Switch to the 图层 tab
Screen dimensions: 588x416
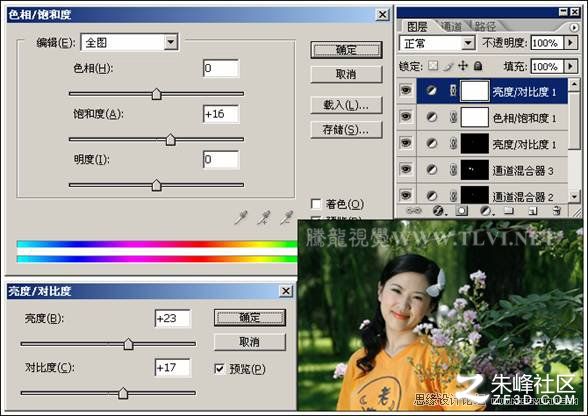pos(417,27)
